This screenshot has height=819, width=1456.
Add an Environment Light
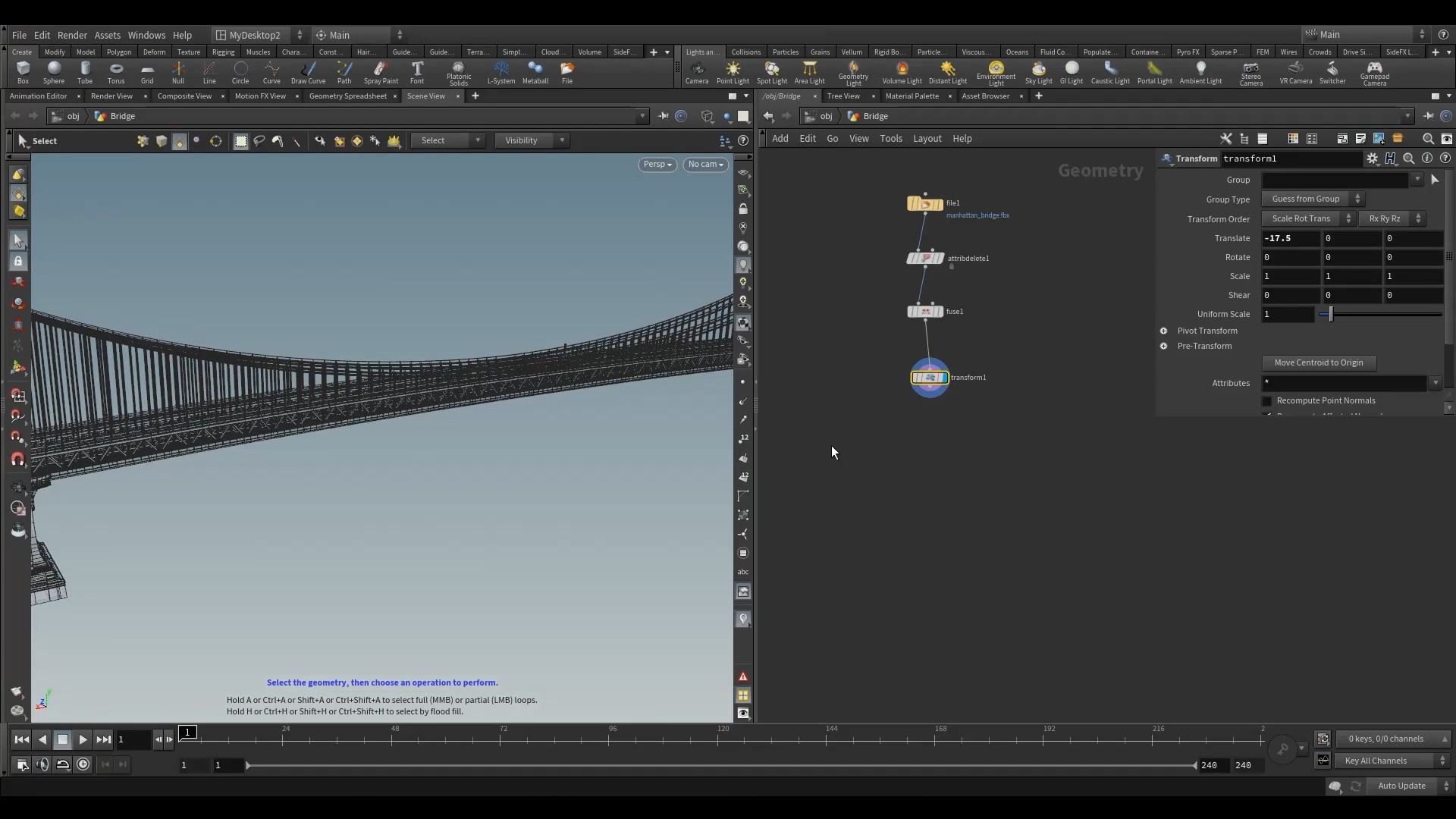pos(996,73)
